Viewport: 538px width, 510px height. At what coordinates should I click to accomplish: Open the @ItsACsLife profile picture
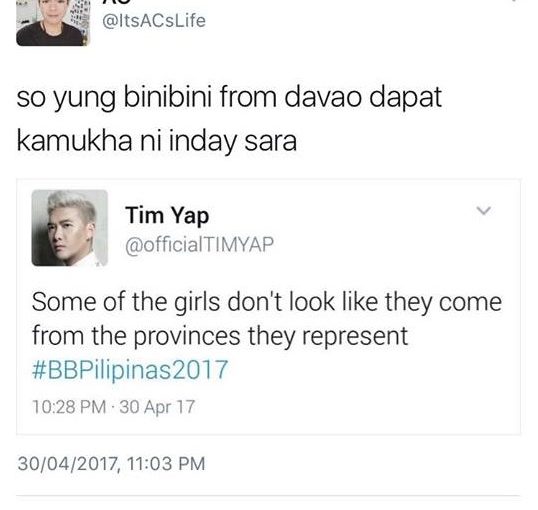click(52, 23)
